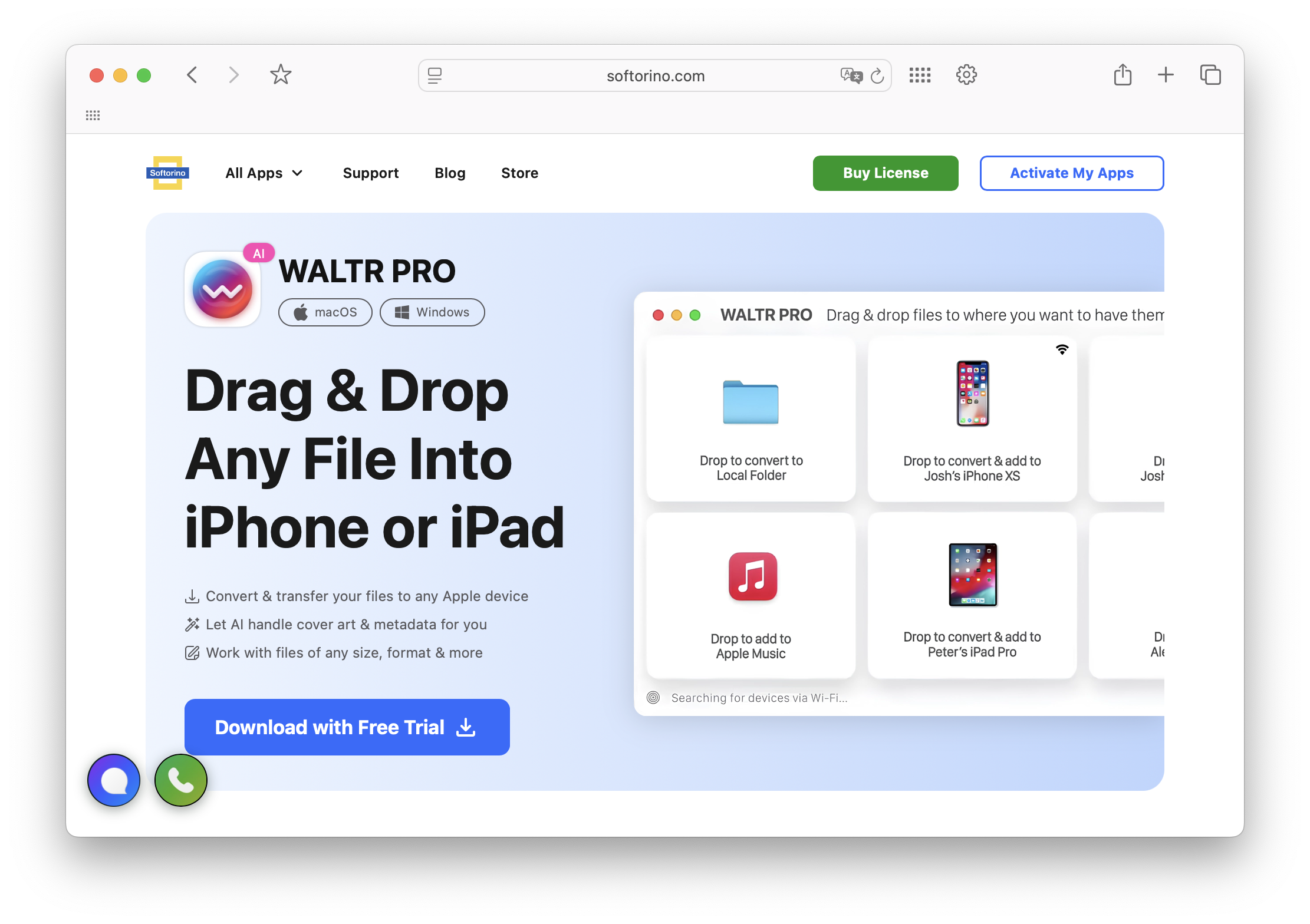Click 'Work with files of any size, format & more'

coord(344,653)
